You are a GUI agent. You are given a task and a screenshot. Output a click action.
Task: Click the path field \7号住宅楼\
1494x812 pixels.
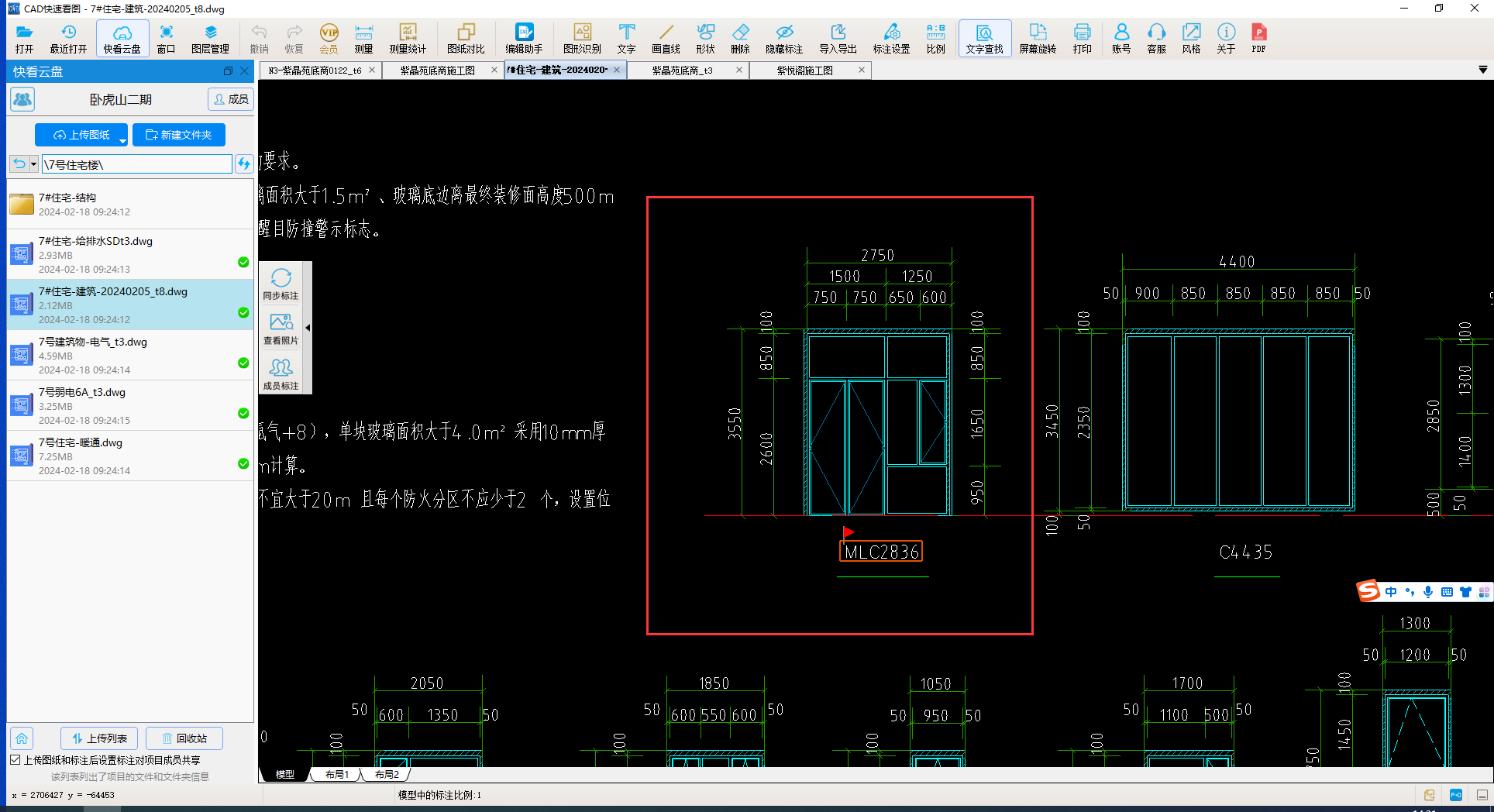[x=137, y=164]
